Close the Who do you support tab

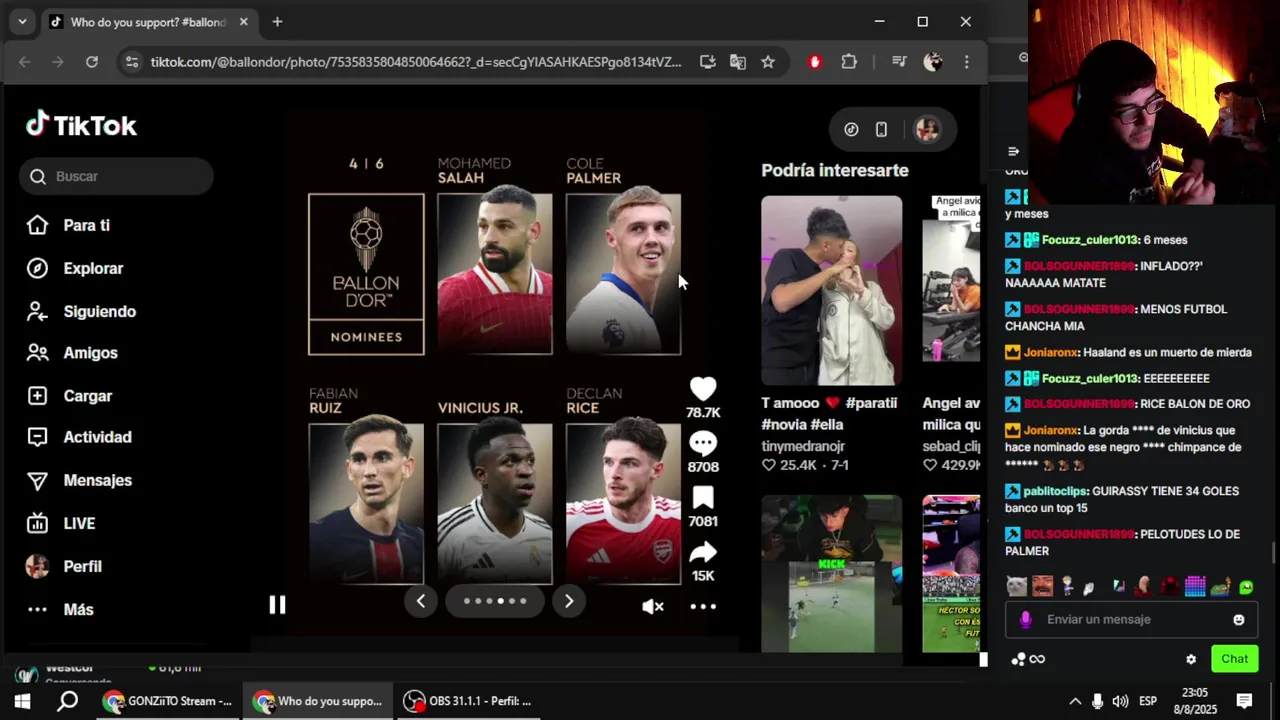(x=243, y=22)
